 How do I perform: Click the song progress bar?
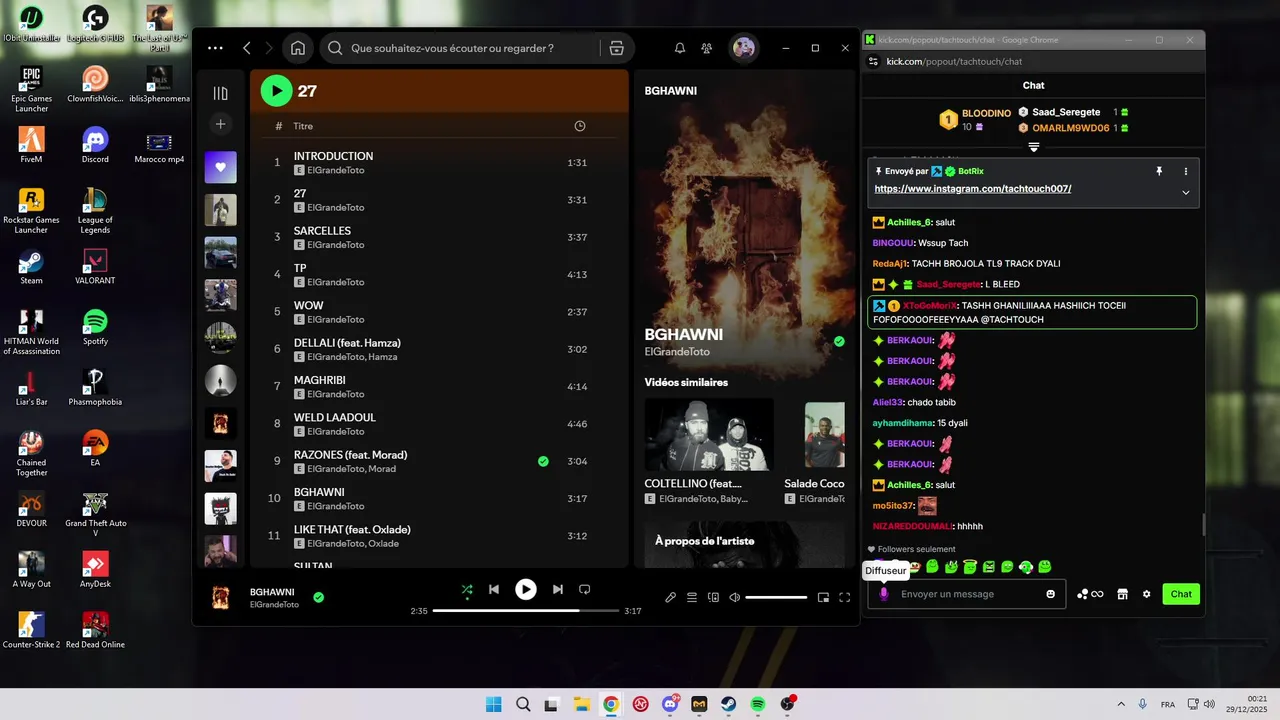[x=525, y=610]
